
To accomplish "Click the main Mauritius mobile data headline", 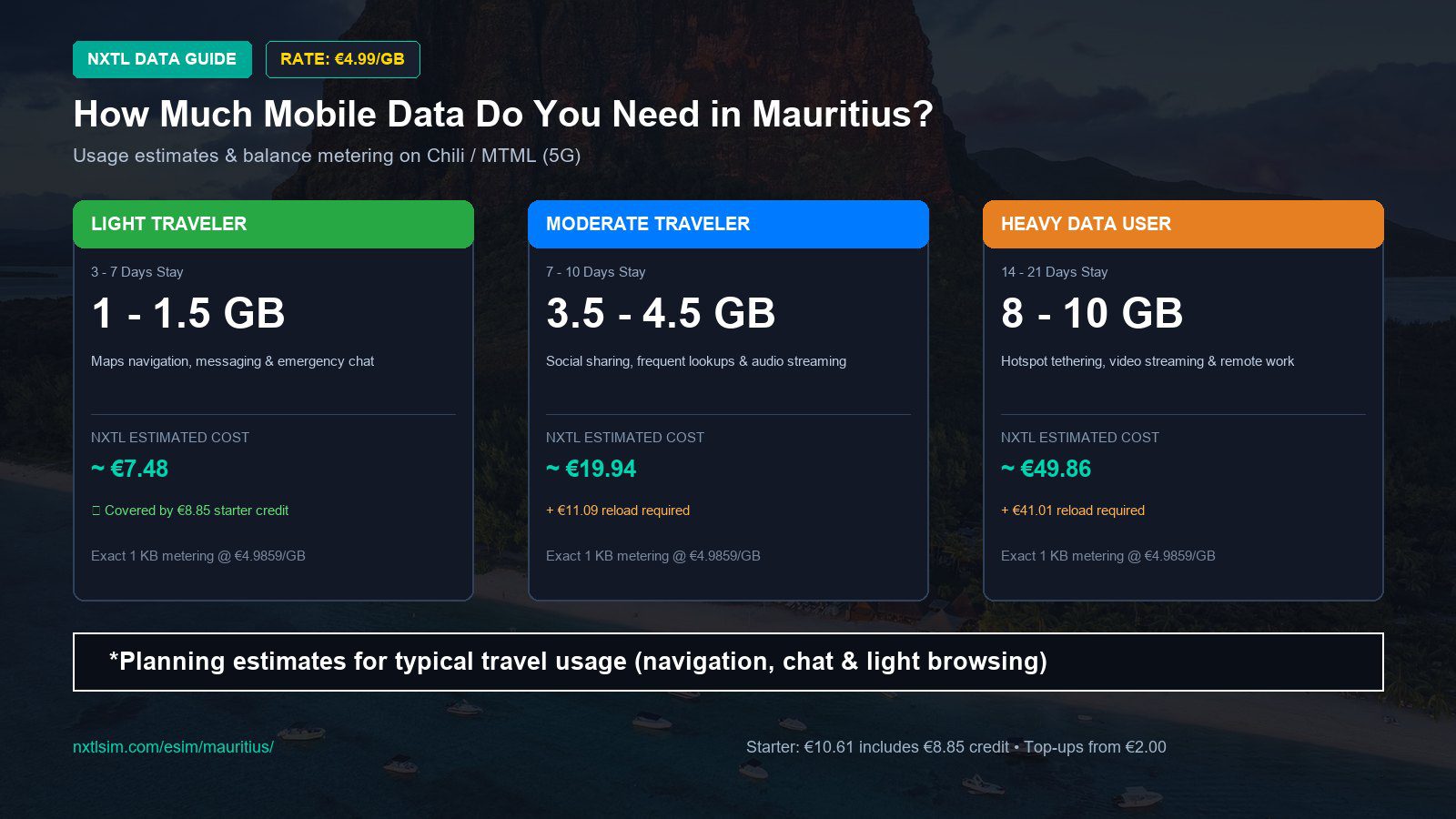I will point(503,114).
